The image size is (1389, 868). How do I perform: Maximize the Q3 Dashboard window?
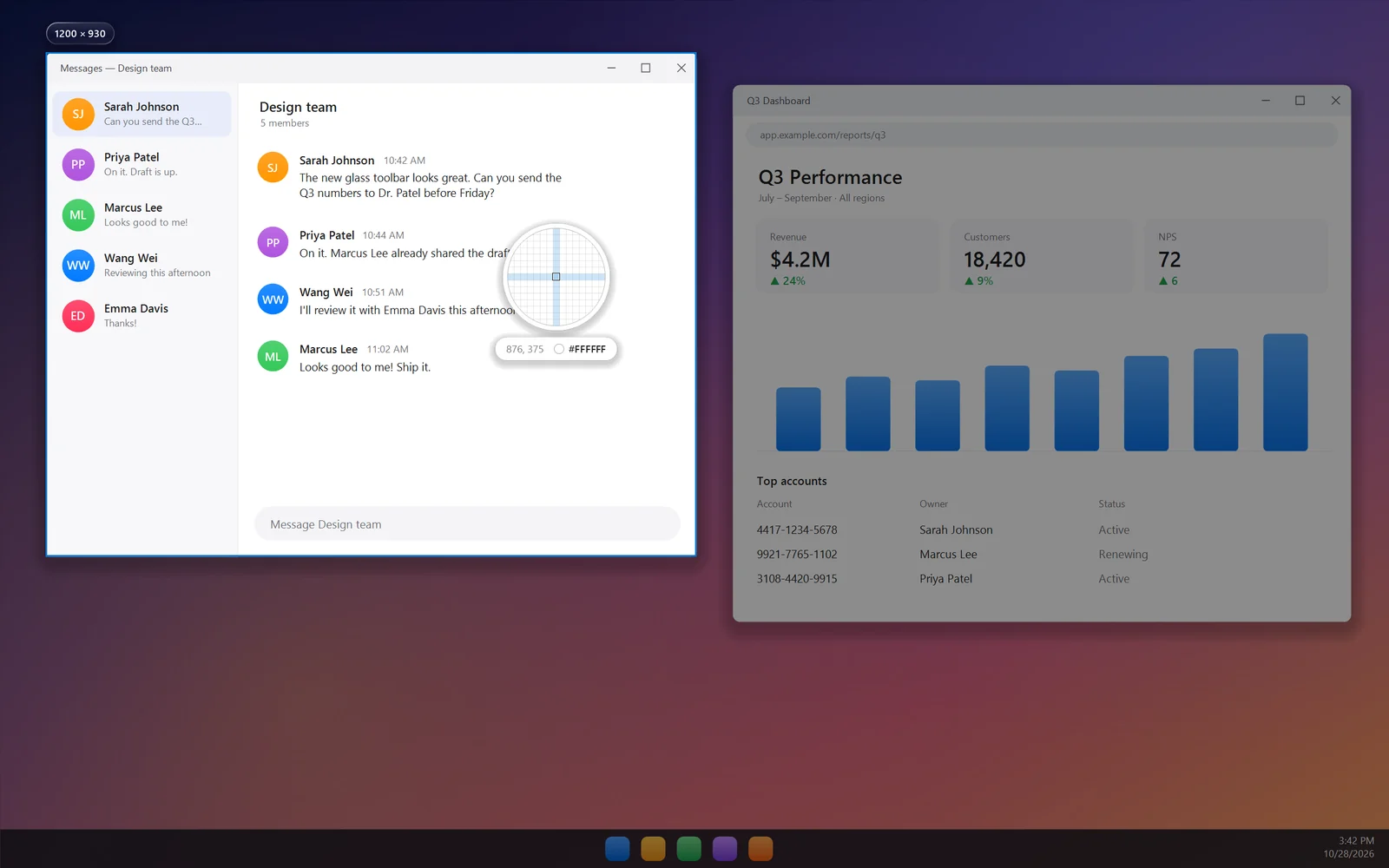(x=1300, y=101)
